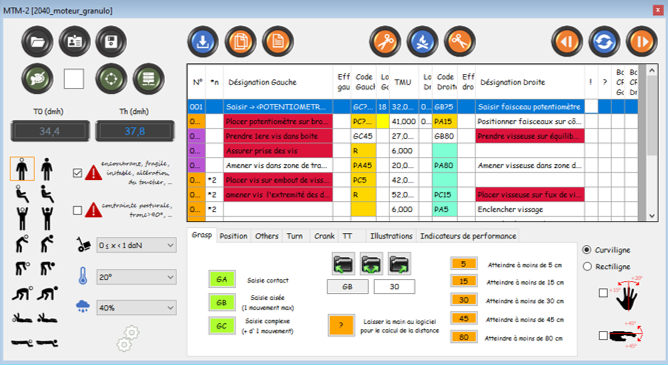The image size is (668, 365).
Task: Switch to the Grasp tab
Action: 202,235
